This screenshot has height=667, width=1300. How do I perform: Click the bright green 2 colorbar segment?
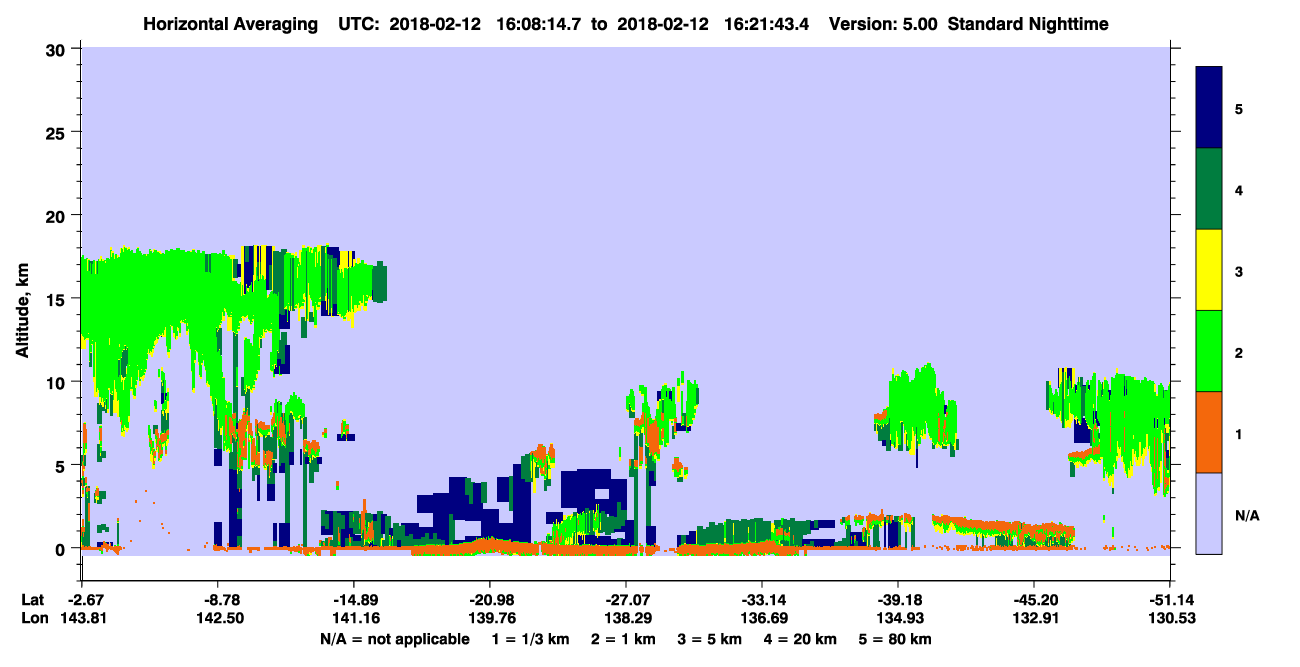pyautogui.click(x=1209, y=351)
